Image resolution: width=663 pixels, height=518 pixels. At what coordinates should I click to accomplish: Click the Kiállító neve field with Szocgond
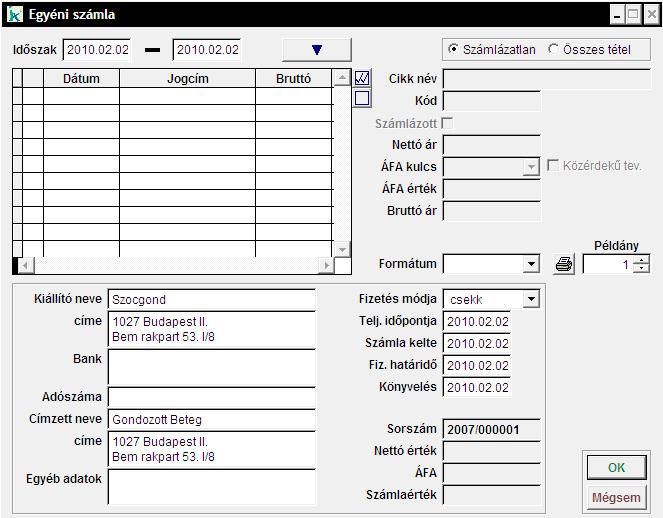click(211, 299)
